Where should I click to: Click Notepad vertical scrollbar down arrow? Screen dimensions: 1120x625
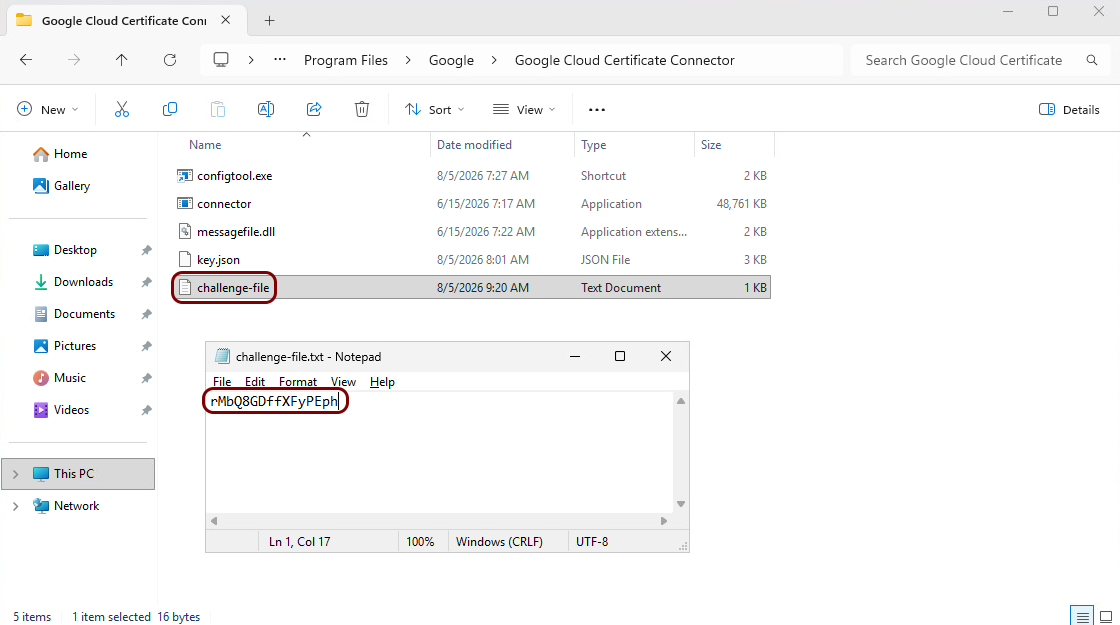click(681, 504)
